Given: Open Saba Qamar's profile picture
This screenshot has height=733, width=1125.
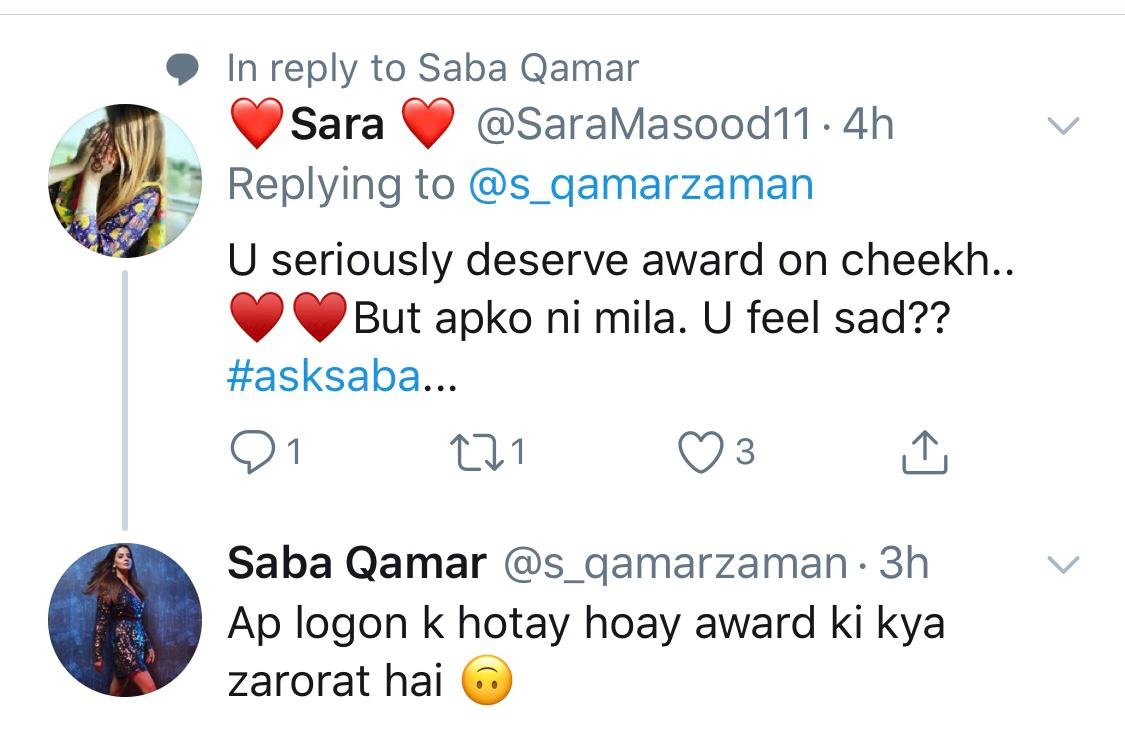Looking at the screenshot, I should coord(125,620).
